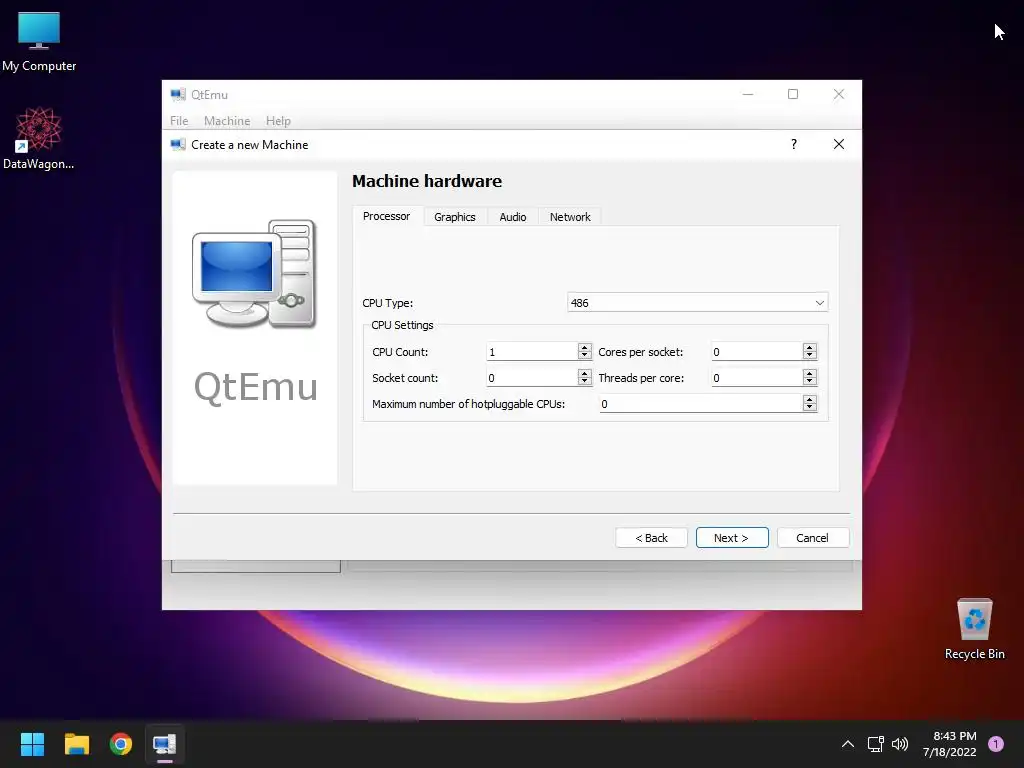This screenshot has height=768, width=1024.
Task: Click the Create a new Machine dialog icon
Action: (178, 144)
